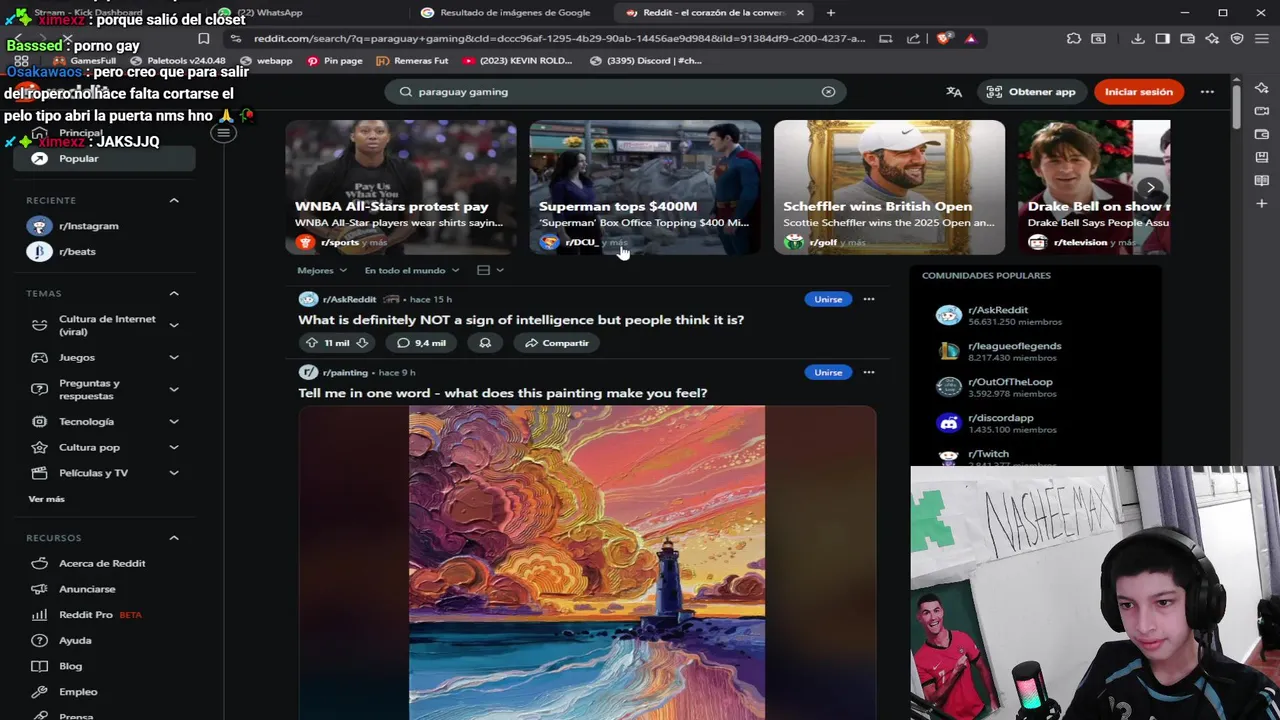Open the post view layout dropdown
The width and height of the screenshot is (1280, 720).
pos(490,270)
